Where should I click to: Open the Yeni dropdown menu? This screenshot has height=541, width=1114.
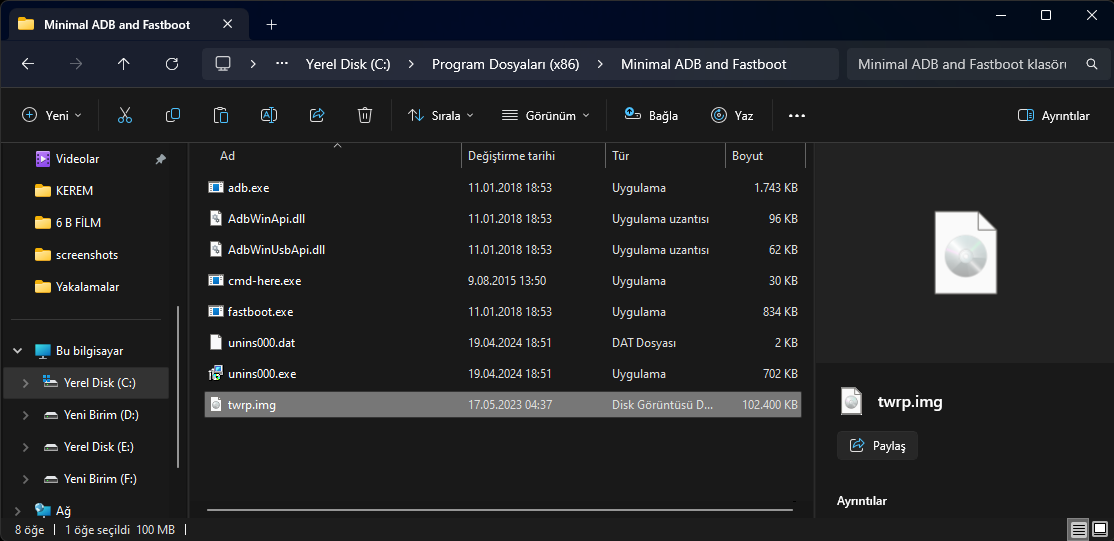click(x=52, y=115)
